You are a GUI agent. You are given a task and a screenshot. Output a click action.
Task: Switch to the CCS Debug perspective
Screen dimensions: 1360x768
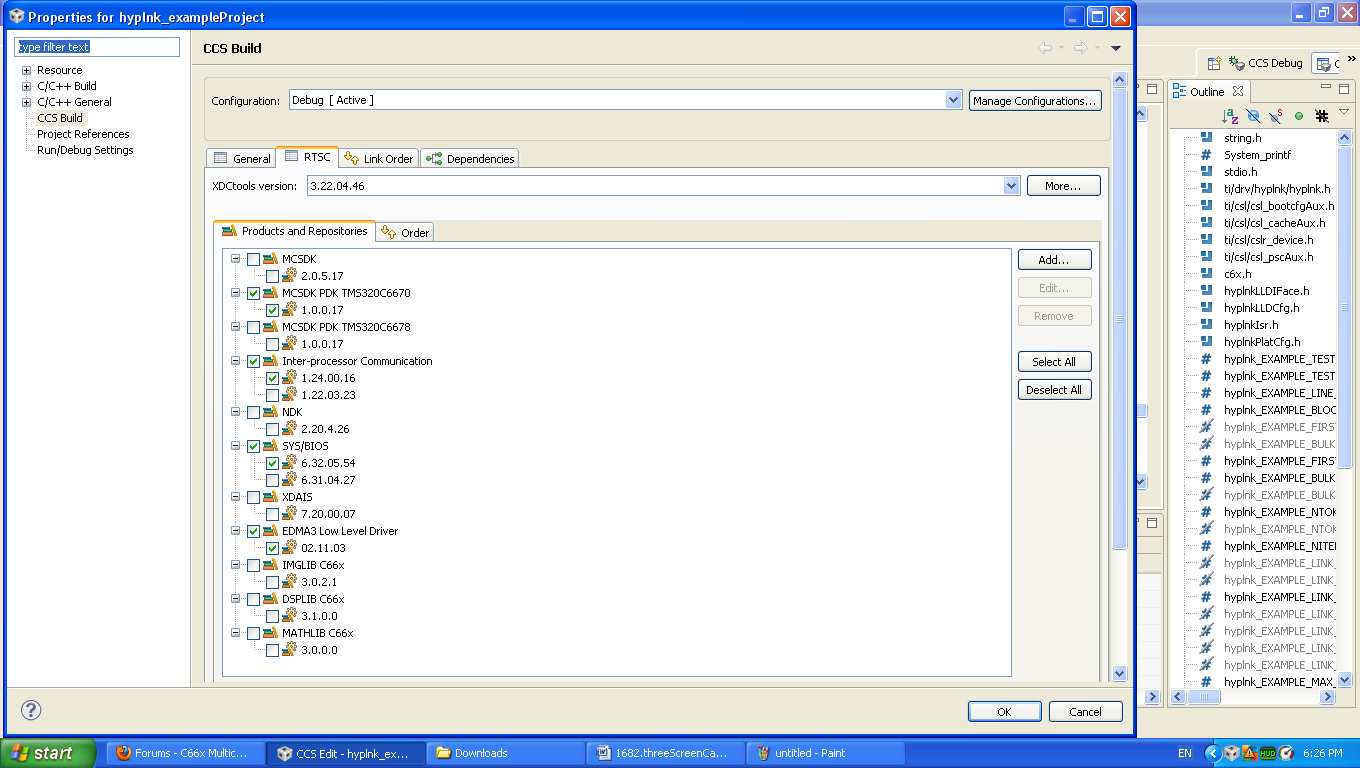coord(1266,63)
